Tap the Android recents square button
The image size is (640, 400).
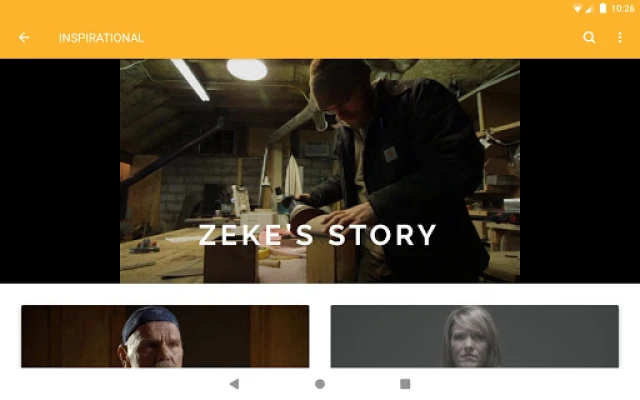pyautogui.click(x=405, y=384)
